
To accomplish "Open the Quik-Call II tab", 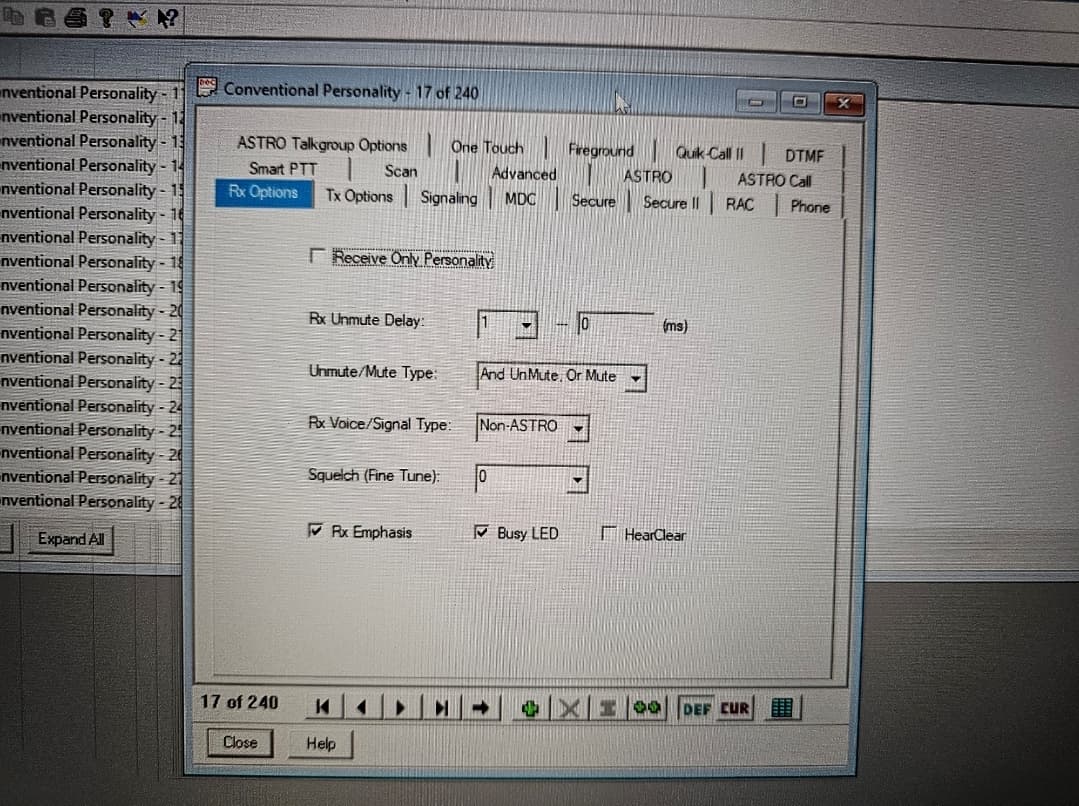I will (x=709, y=153).
